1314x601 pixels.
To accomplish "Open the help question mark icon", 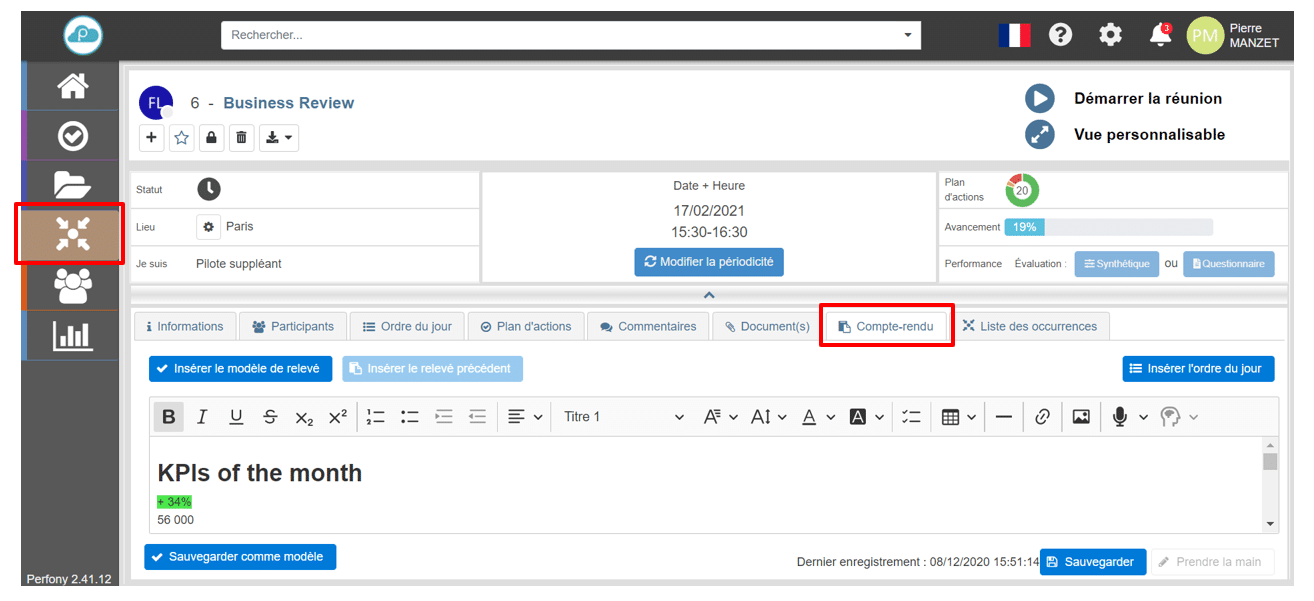I will click(1060, 35).
